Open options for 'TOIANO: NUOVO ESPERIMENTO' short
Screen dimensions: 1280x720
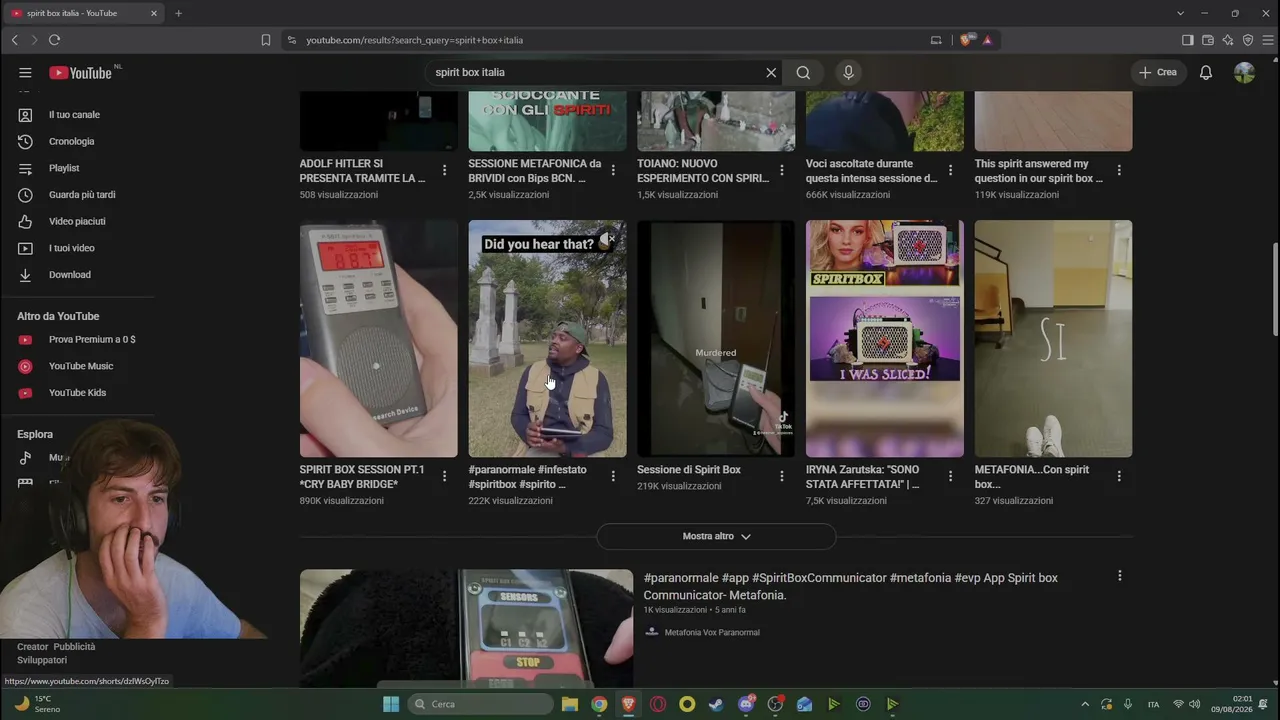tap(782, 170)
